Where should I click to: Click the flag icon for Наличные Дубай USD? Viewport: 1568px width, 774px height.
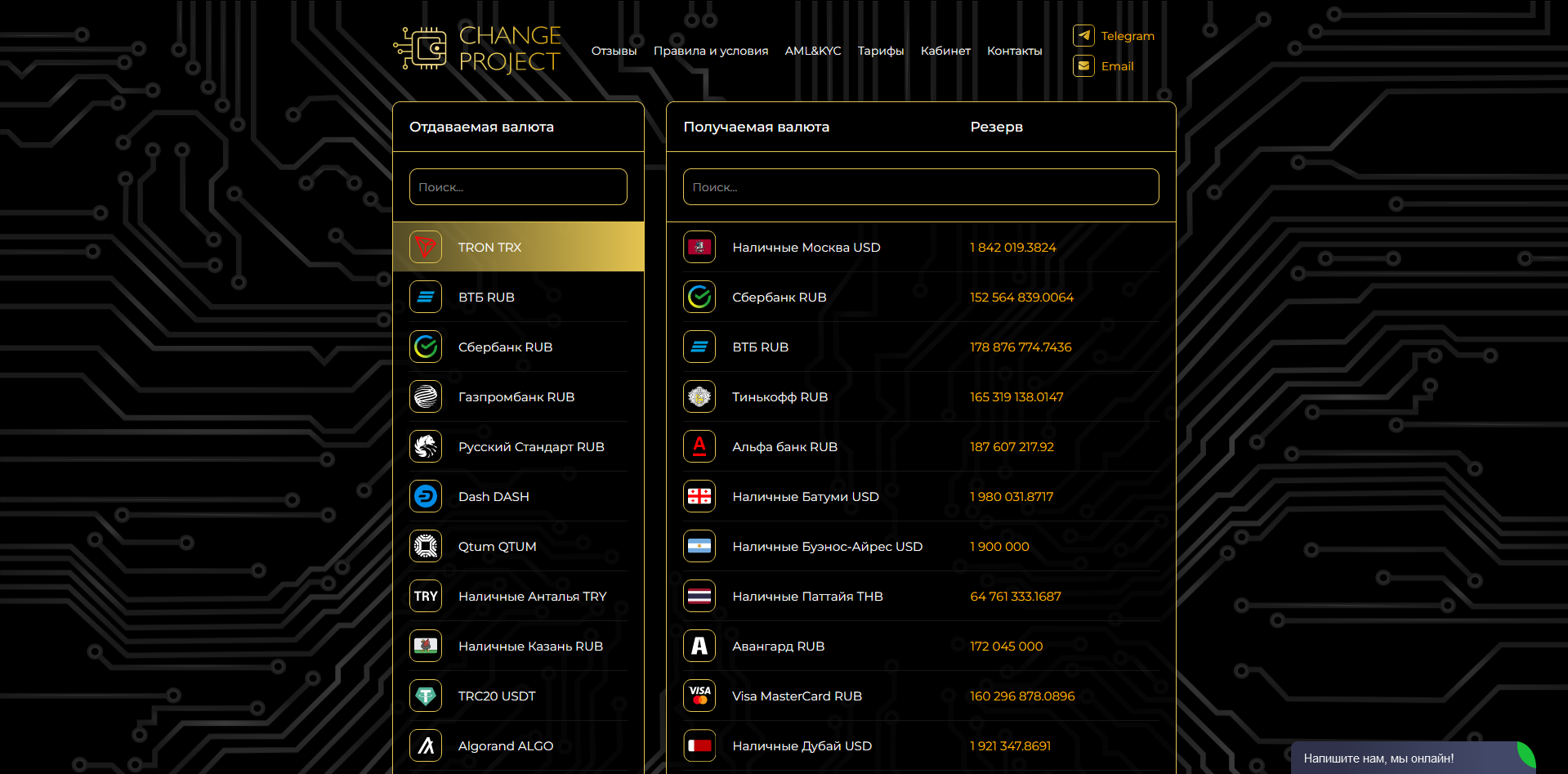(699, 745)
